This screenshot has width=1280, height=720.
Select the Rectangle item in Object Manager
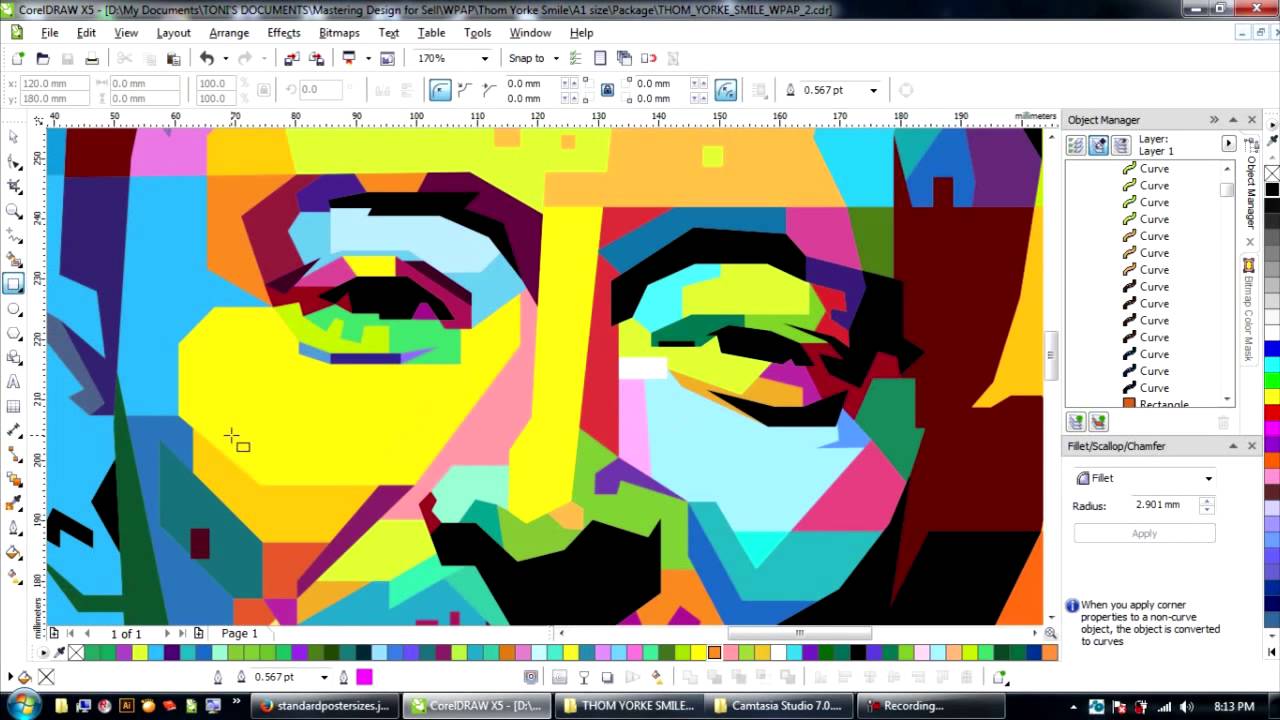coord(1164,404)
